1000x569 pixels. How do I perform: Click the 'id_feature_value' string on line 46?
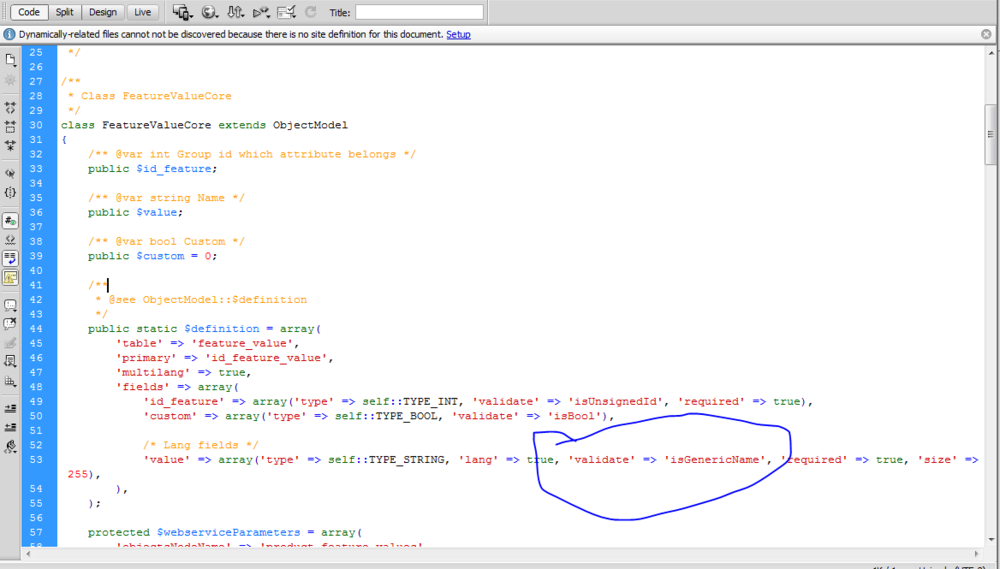(x=266, y=358)
